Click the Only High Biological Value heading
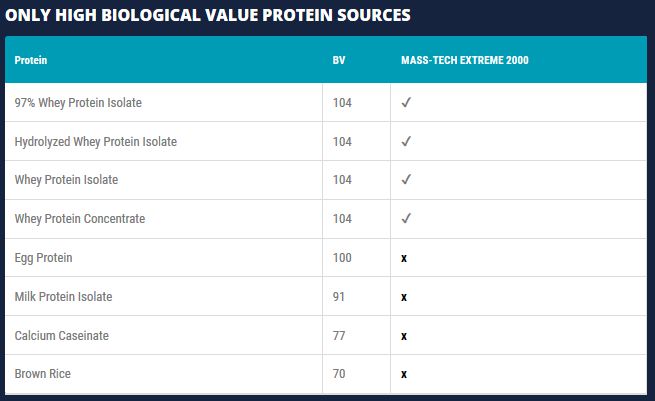Viewport: 655px width, 401px height. [208, 15]
